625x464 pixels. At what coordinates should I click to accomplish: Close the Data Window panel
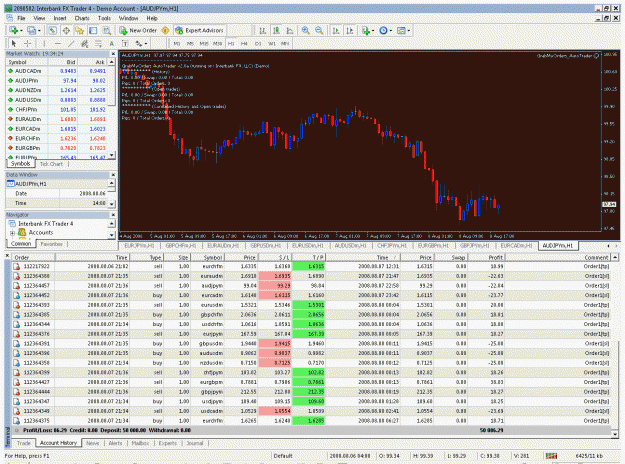coord(113,175)
